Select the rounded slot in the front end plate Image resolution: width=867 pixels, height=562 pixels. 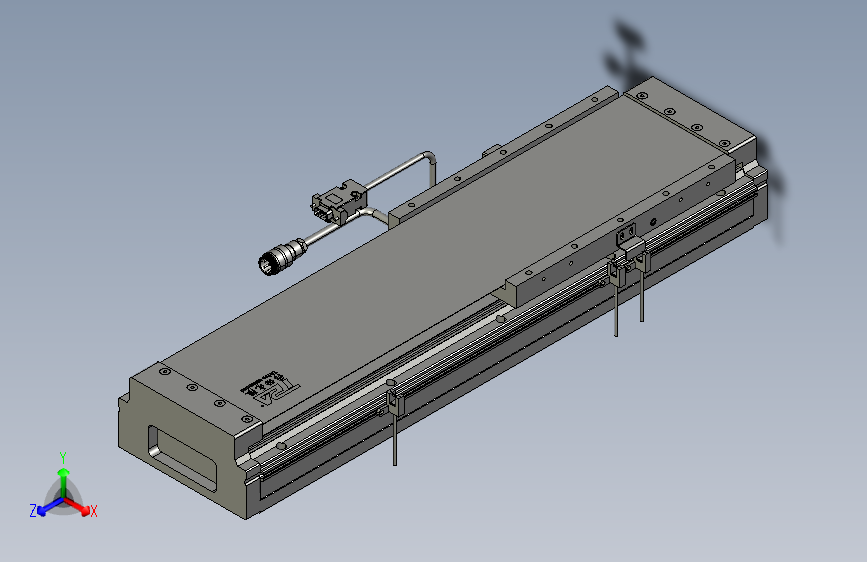[181, 459]
